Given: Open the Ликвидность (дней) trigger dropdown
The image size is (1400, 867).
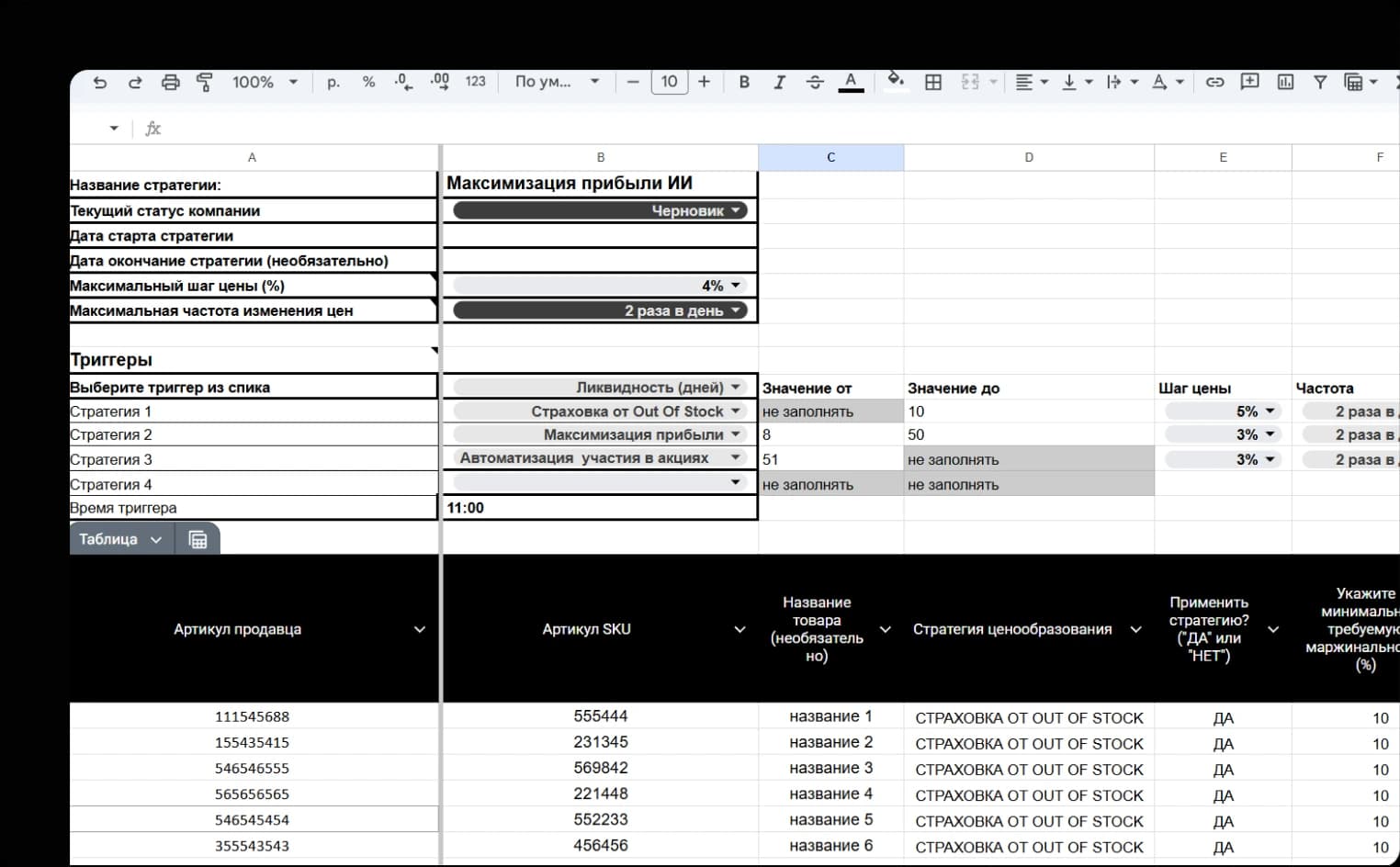Looking at the screenshot, I should point(600,388).
